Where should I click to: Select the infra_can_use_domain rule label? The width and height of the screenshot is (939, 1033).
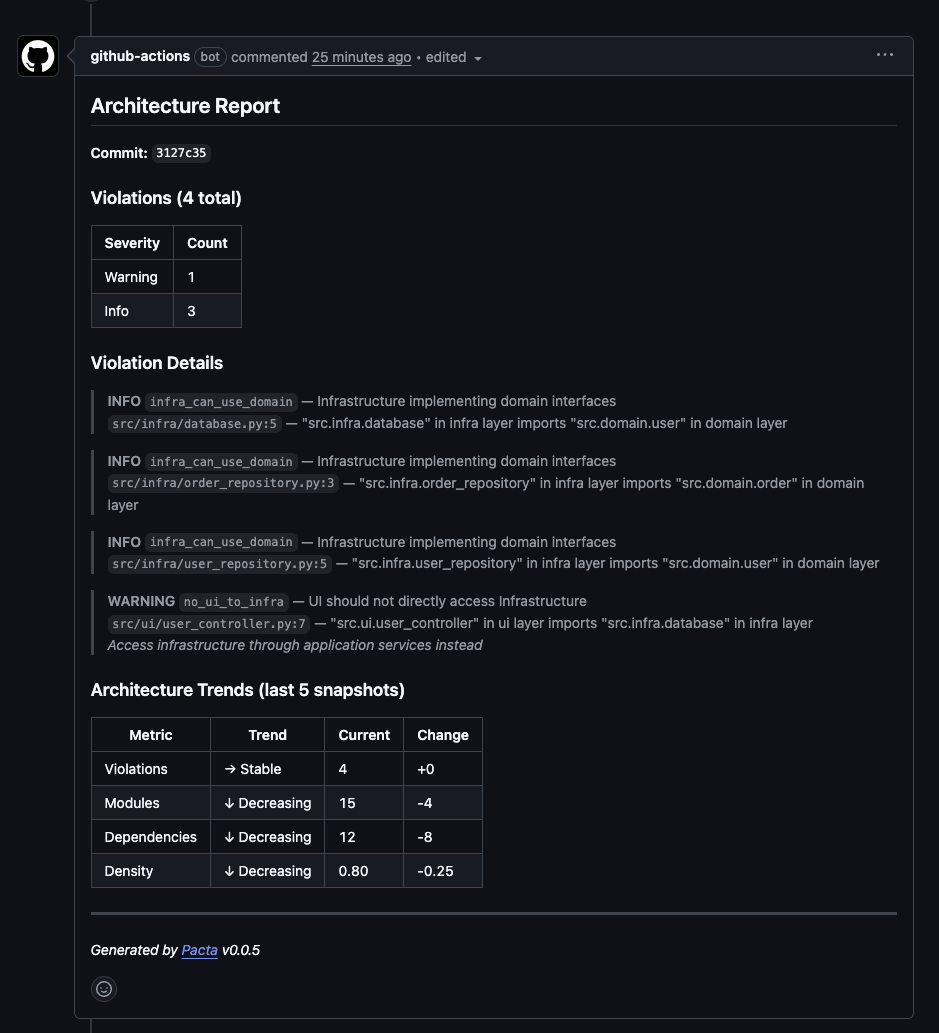tap(221, 401)
